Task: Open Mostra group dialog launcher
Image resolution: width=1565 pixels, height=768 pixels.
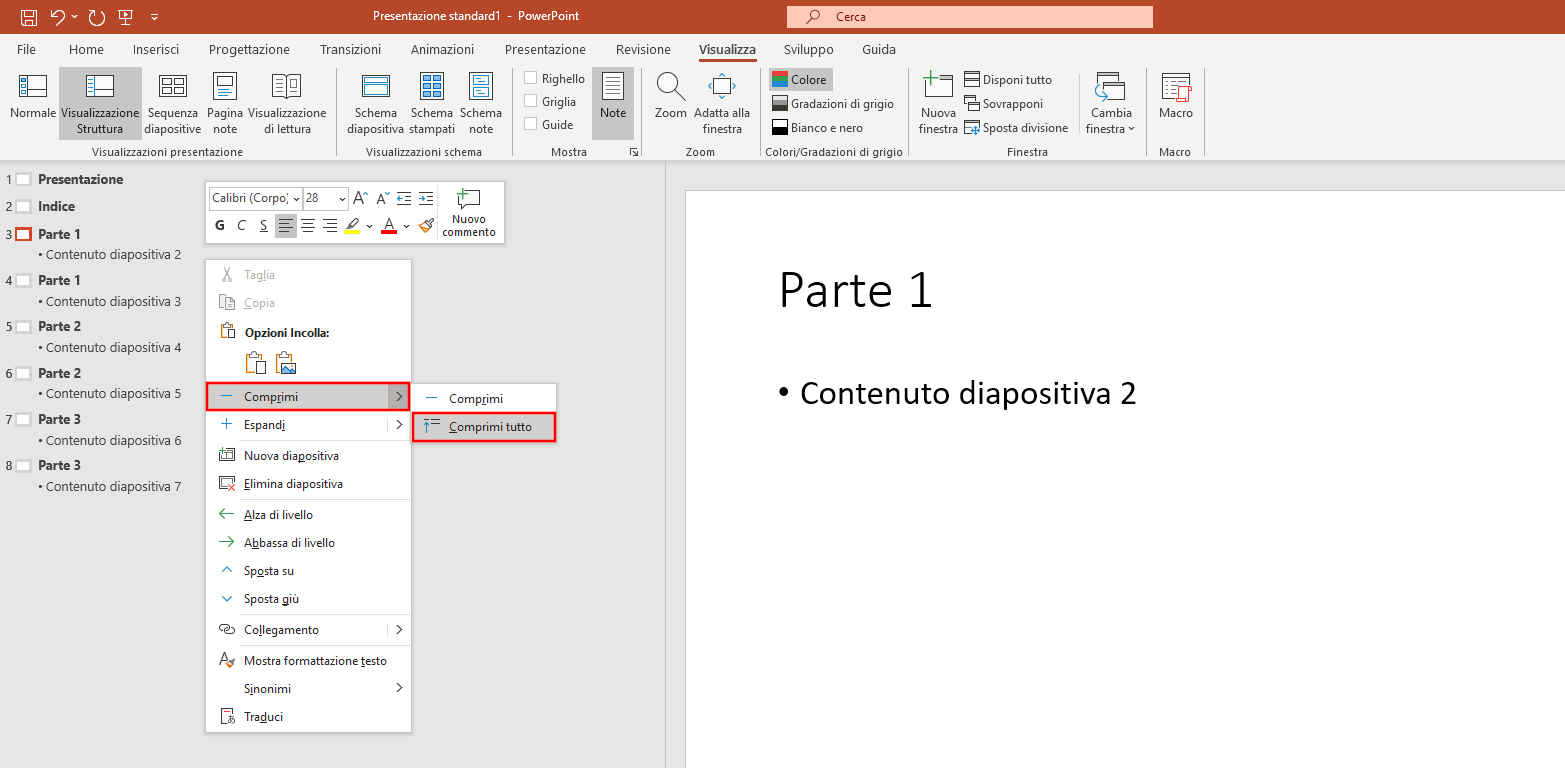Action: click(633, 152)
